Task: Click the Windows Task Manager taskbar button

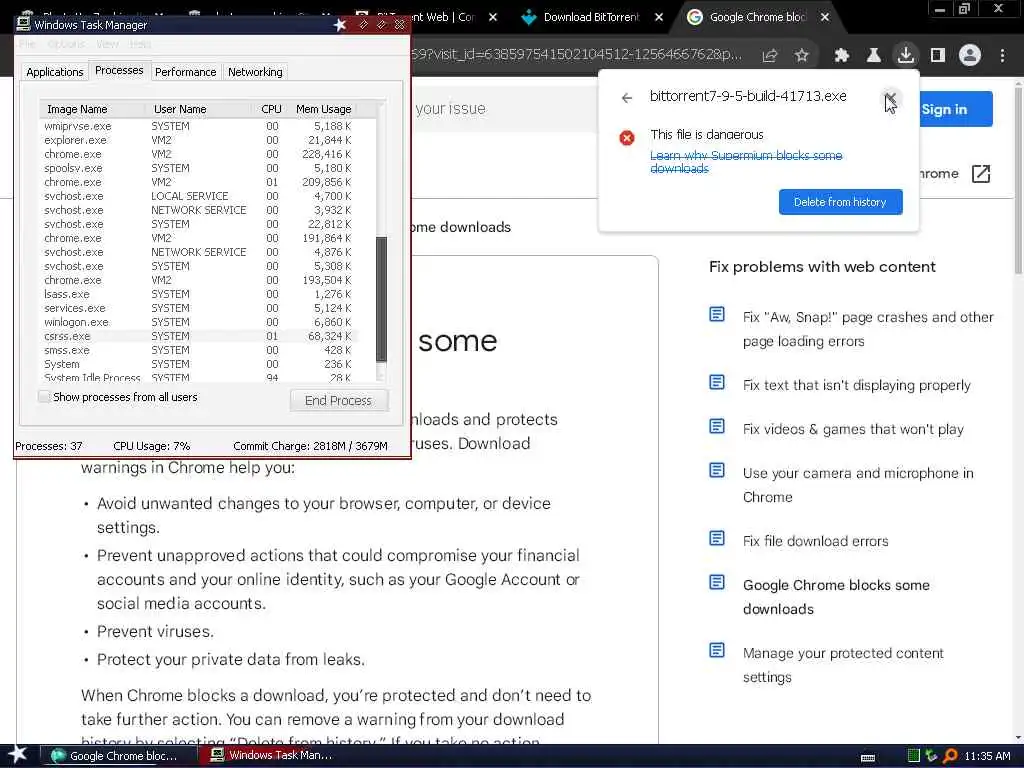Action: click(277, 755)
